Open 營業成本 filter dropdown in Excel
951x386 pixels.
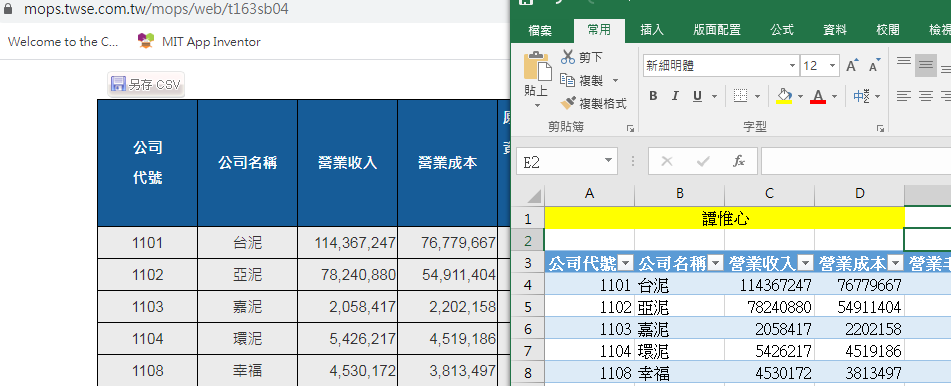pyautogui.click(x=896, y=263)
